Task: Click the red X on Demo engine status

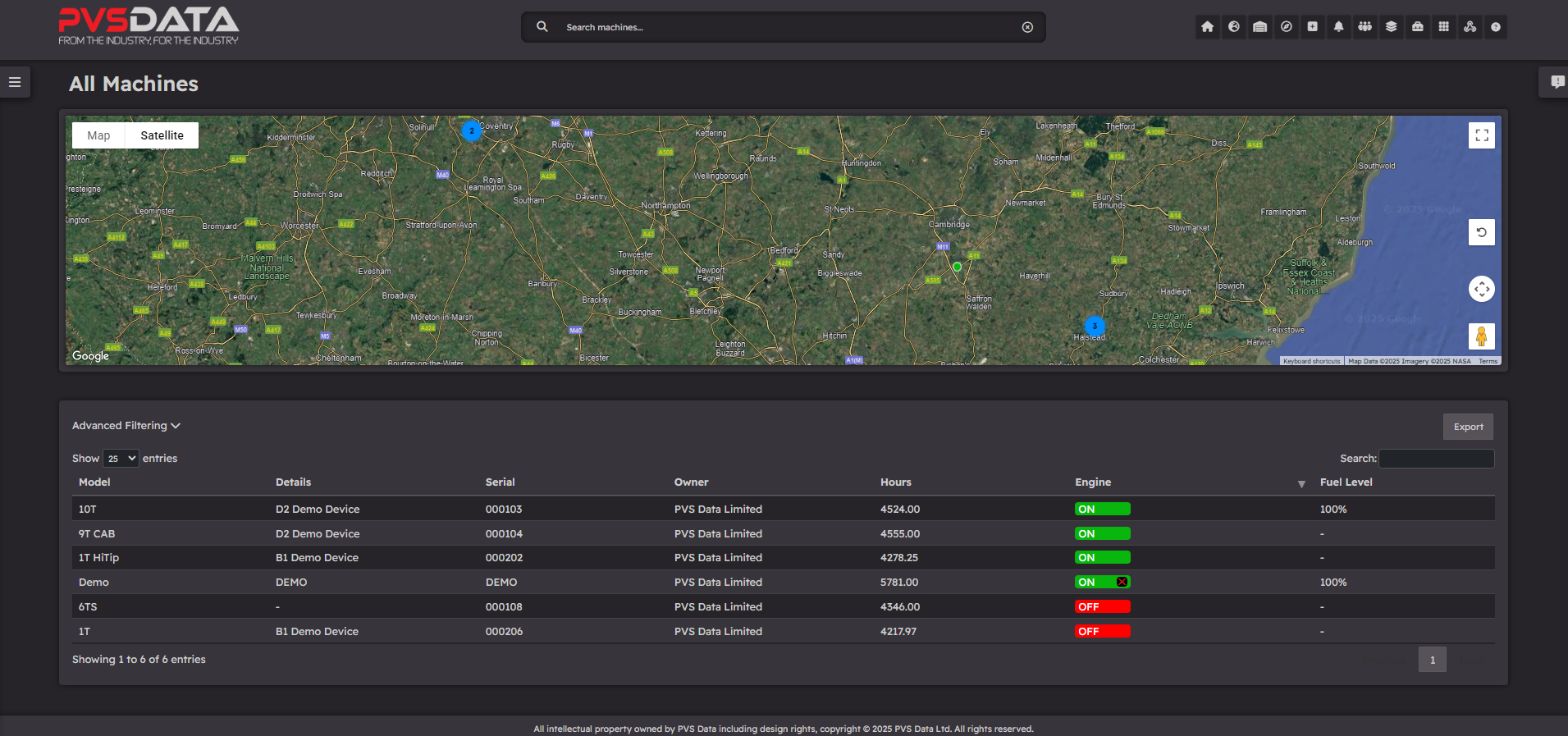Action: pos(1122,582)
